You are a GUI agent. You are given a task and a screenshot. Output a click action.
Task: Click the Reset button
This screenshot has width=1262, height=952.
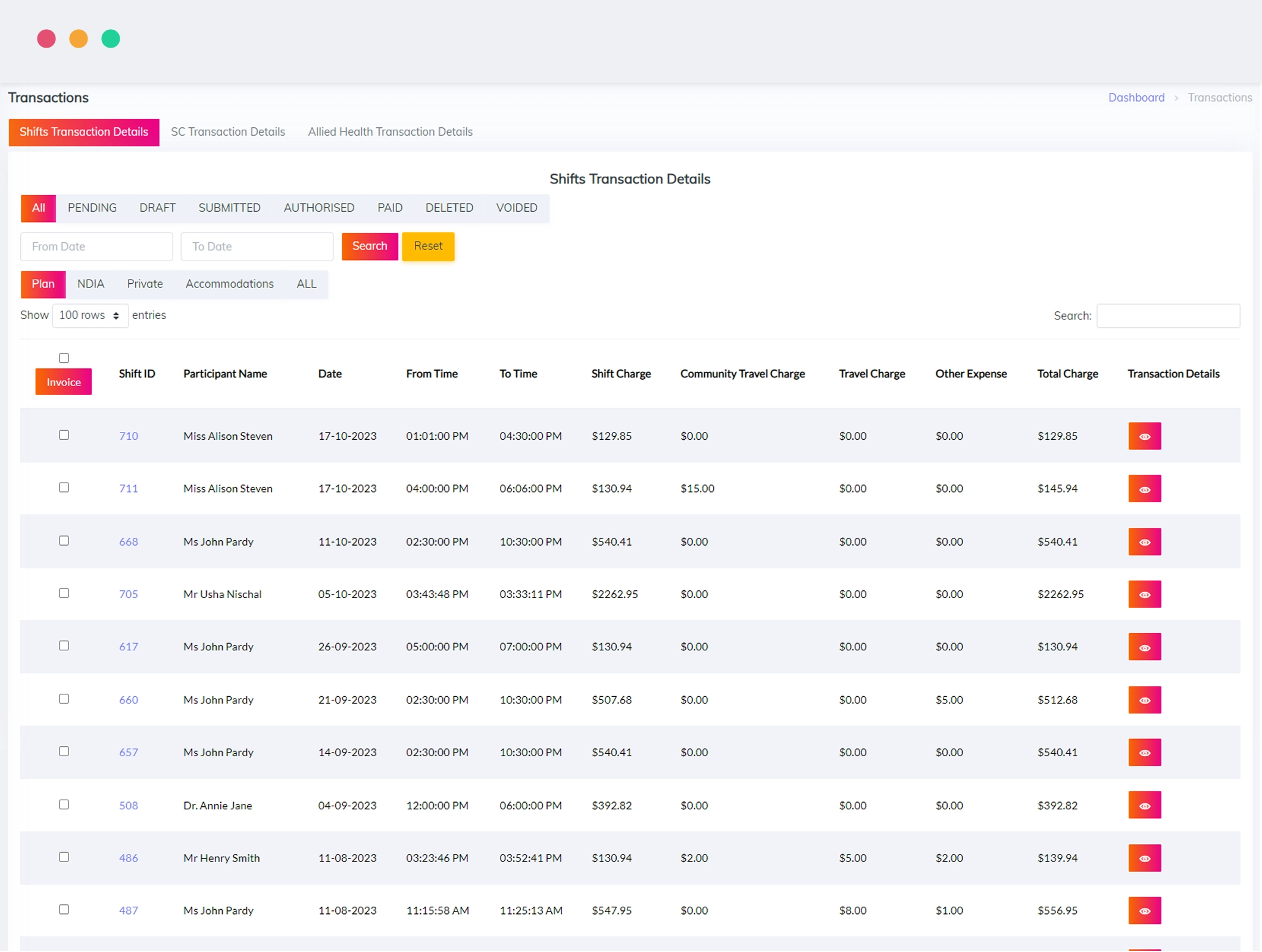pyautogui.click(x=428, y=246)
